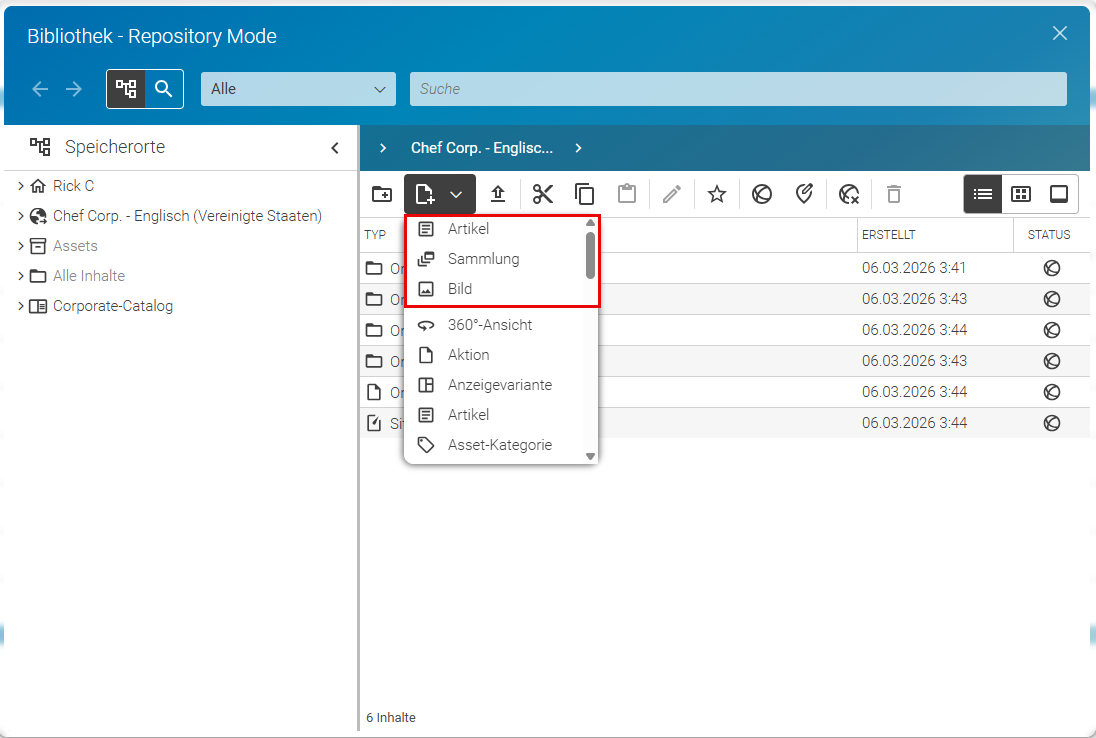Viewport: 1096px width, 738px height.
Task: Toggle the search mode magnifier button
Action: tap(164, 89)
